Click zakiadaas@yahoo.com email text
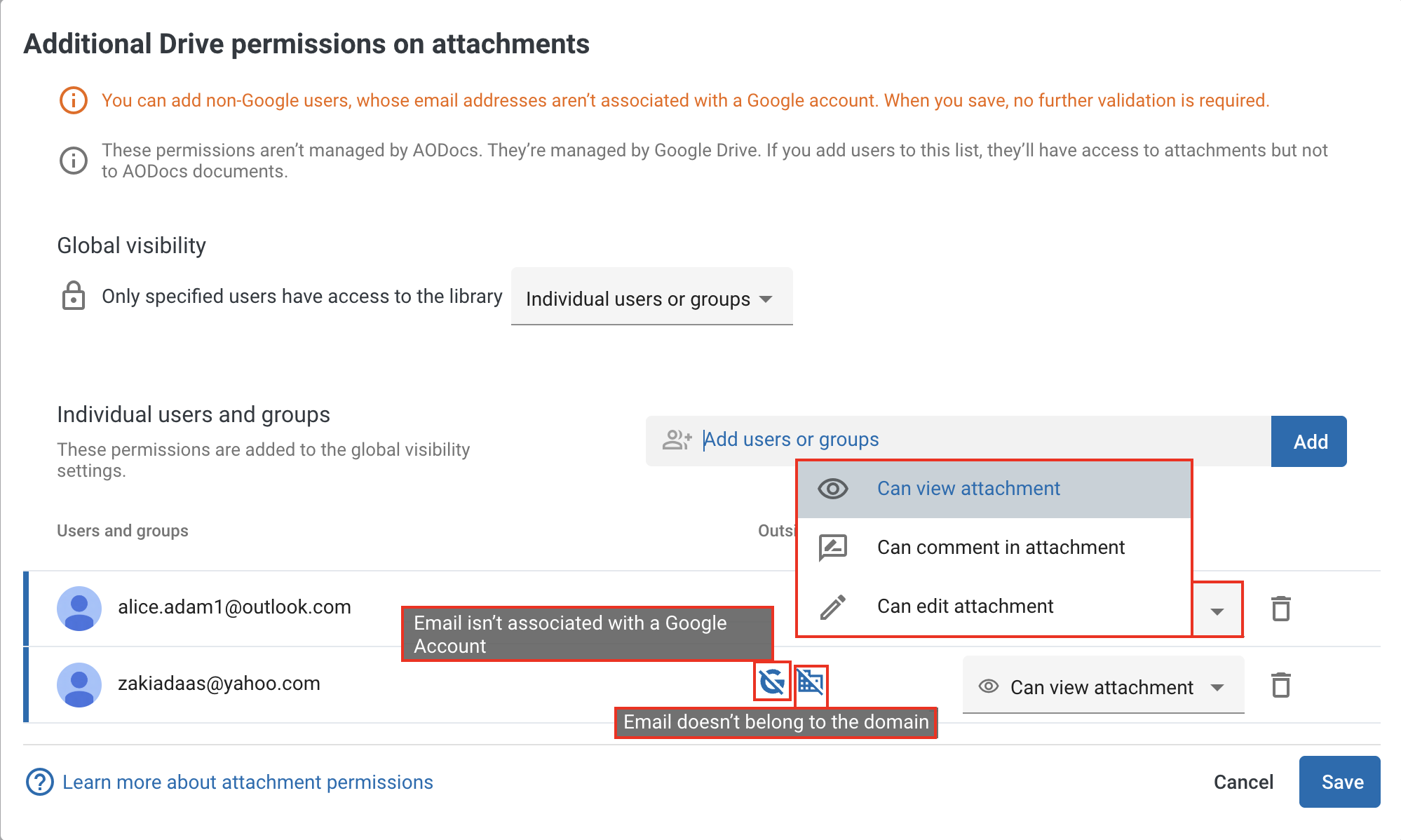 point(219,683)
